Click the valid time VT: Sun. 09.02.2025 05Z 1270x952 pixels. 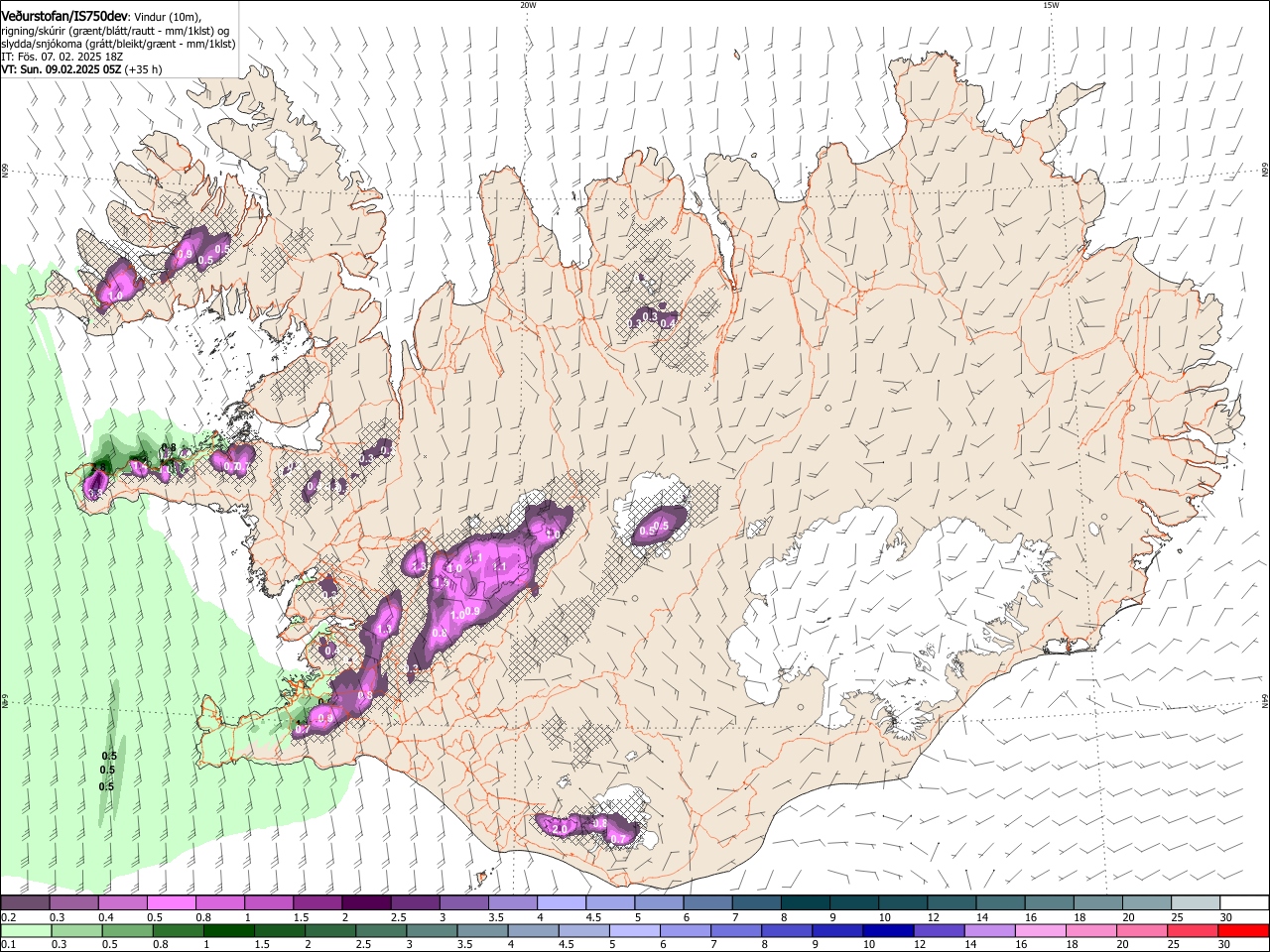click(x=62, y=69)
